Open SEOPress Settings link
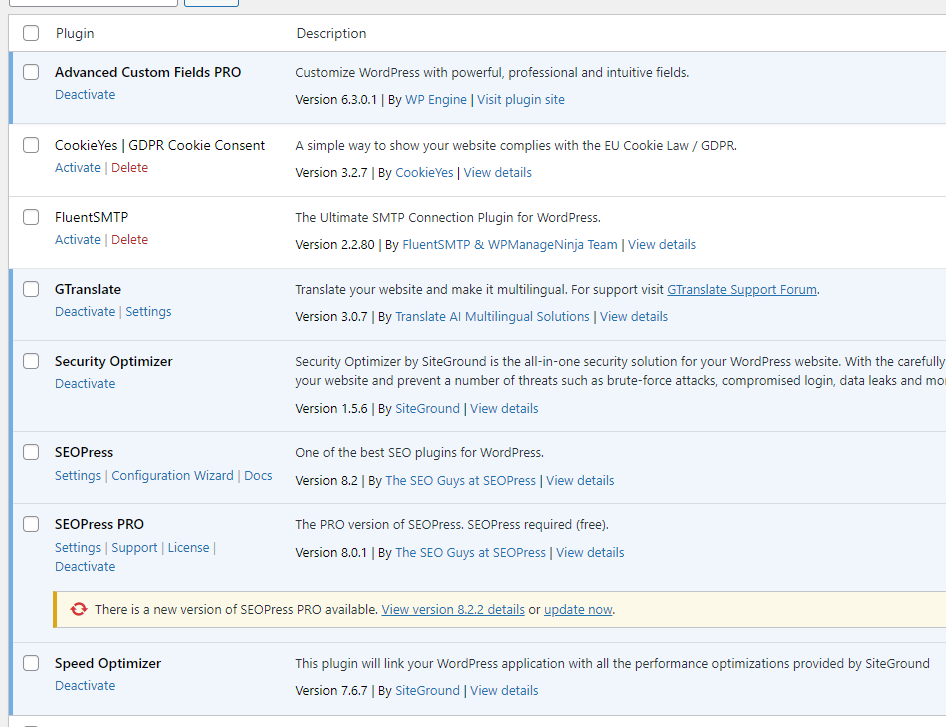The width and height of the screenshot is (946, 727). [x=78, y=475]
